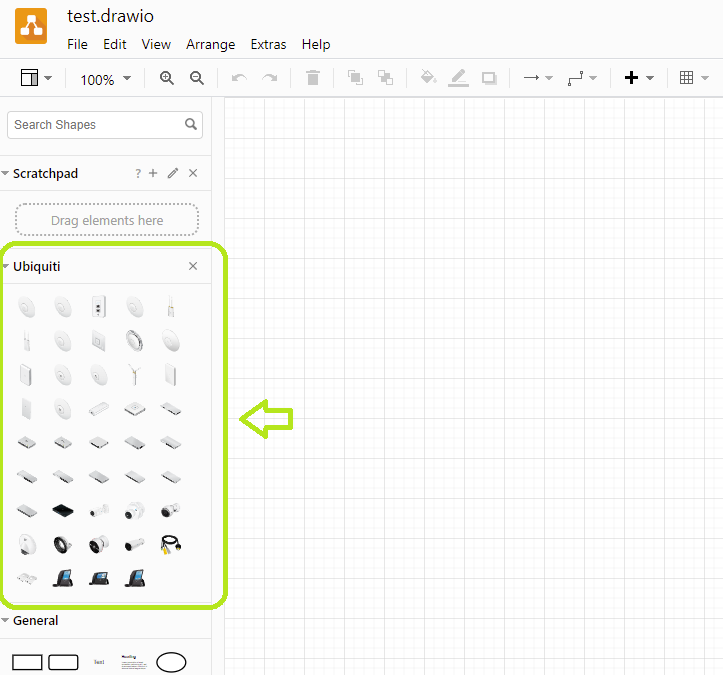Select the last desk phone shape
Viewport: 723px width, 675px height.
click(x=135, y=578)
